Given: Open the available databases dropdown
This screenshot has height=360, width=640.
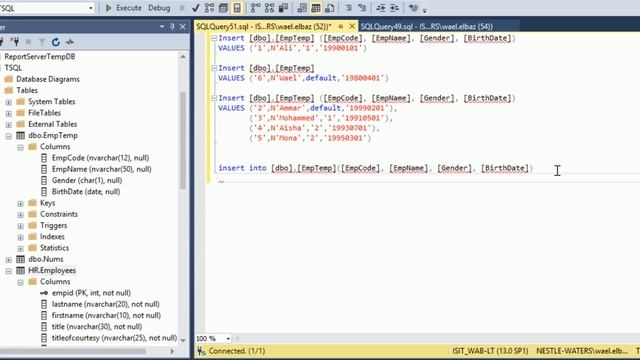Looking at the screenshot, I should (x=91, y=8).
